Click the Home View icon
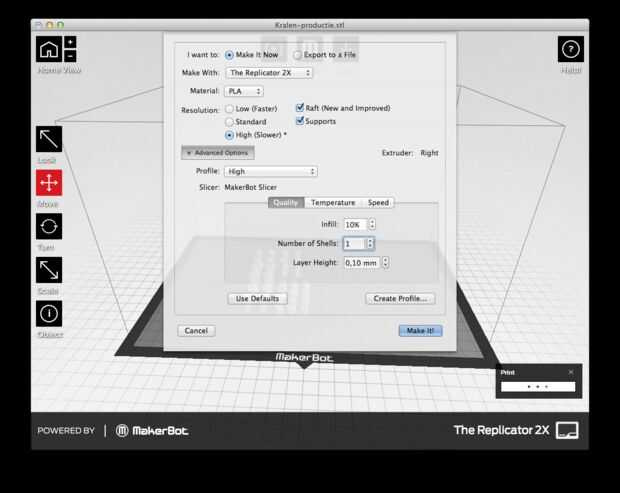This screenshot has height=493, width=620. [49, 49]
